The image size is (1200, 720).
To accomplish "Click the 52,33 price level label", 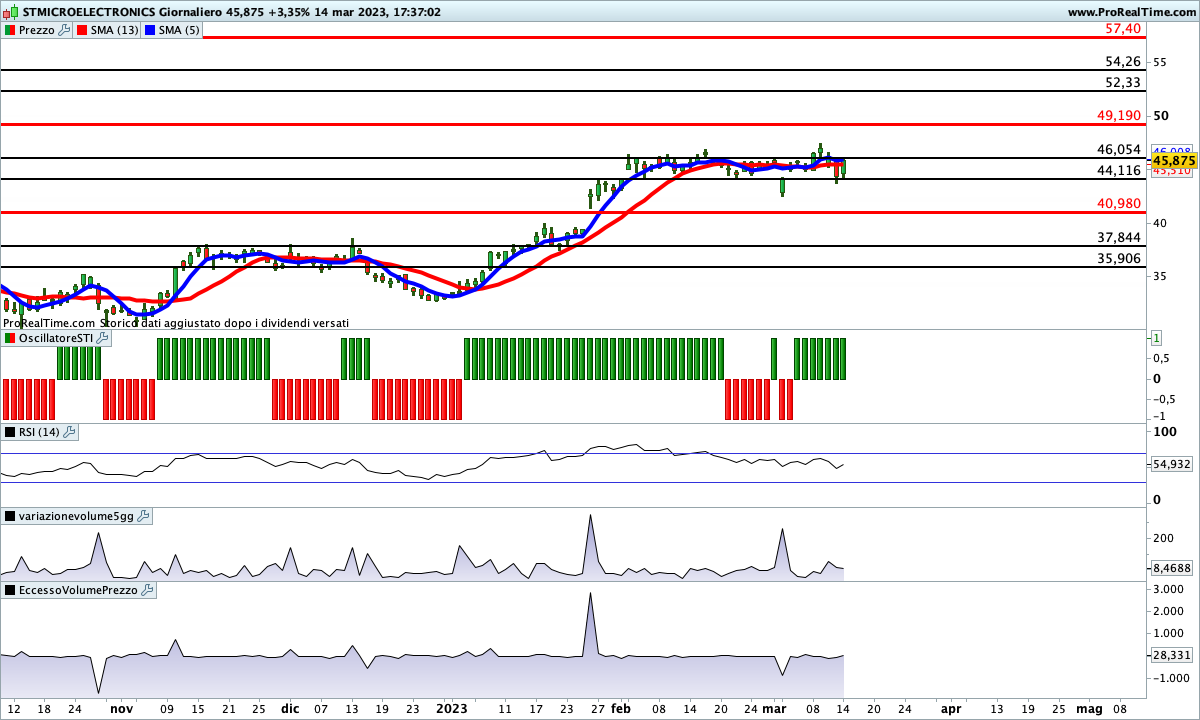I will pyautogui.click(x=1123, y=83).
